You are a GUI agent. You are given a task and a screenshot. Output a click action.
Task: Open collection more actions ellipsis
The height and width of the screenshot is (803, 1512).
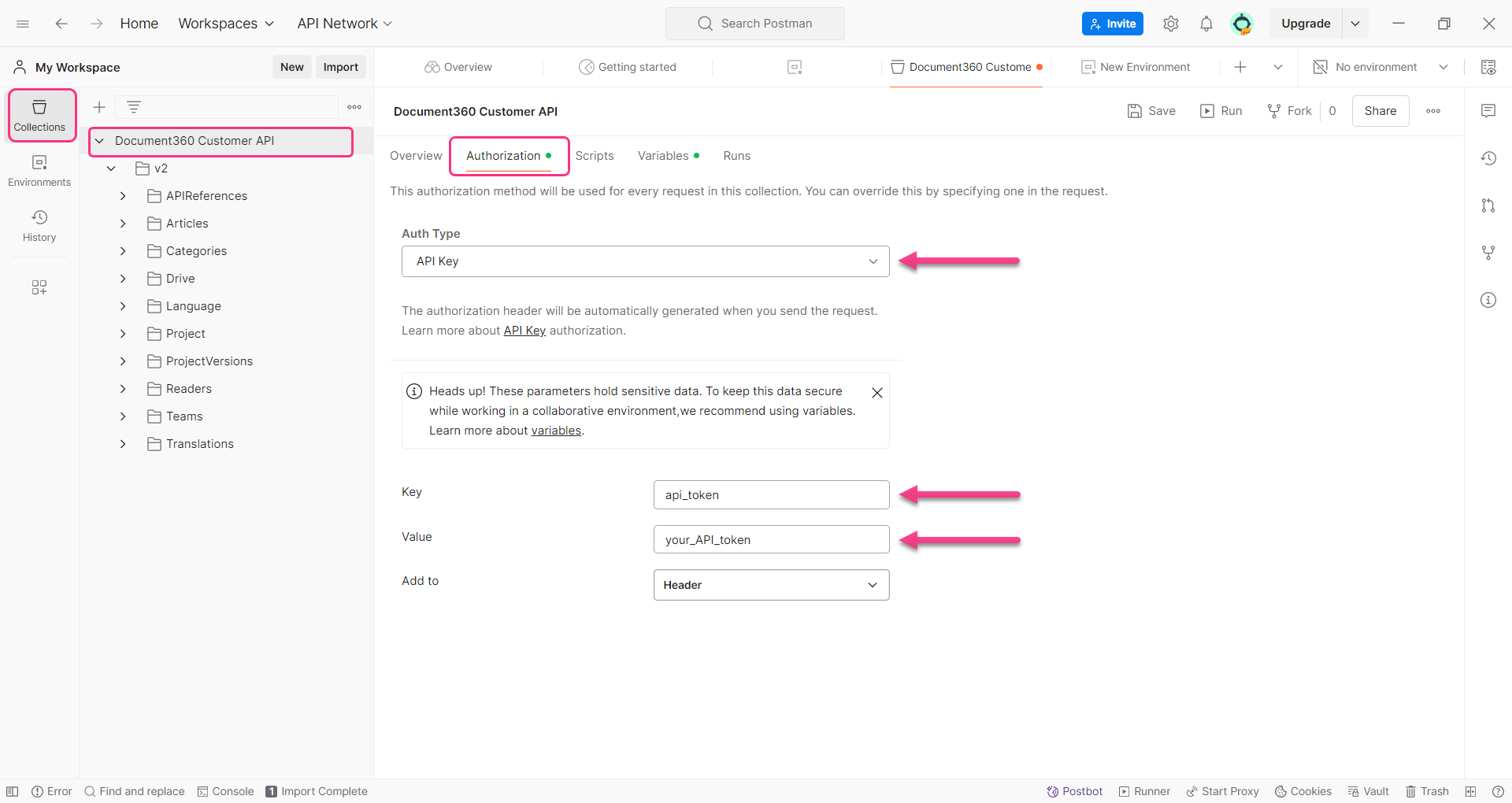pyautogui.click(x=1433, y=111)
